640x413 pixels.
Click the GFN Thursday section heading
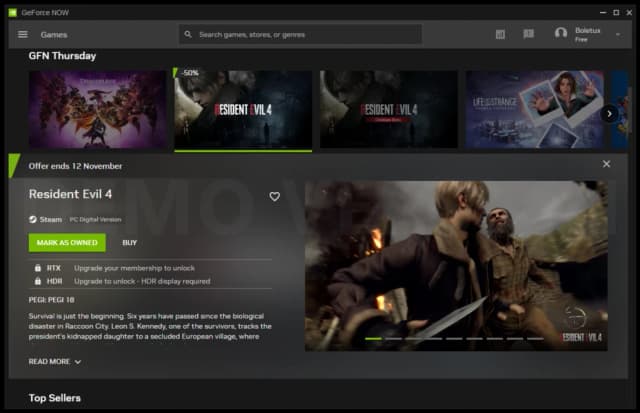[x=62, y=56]
